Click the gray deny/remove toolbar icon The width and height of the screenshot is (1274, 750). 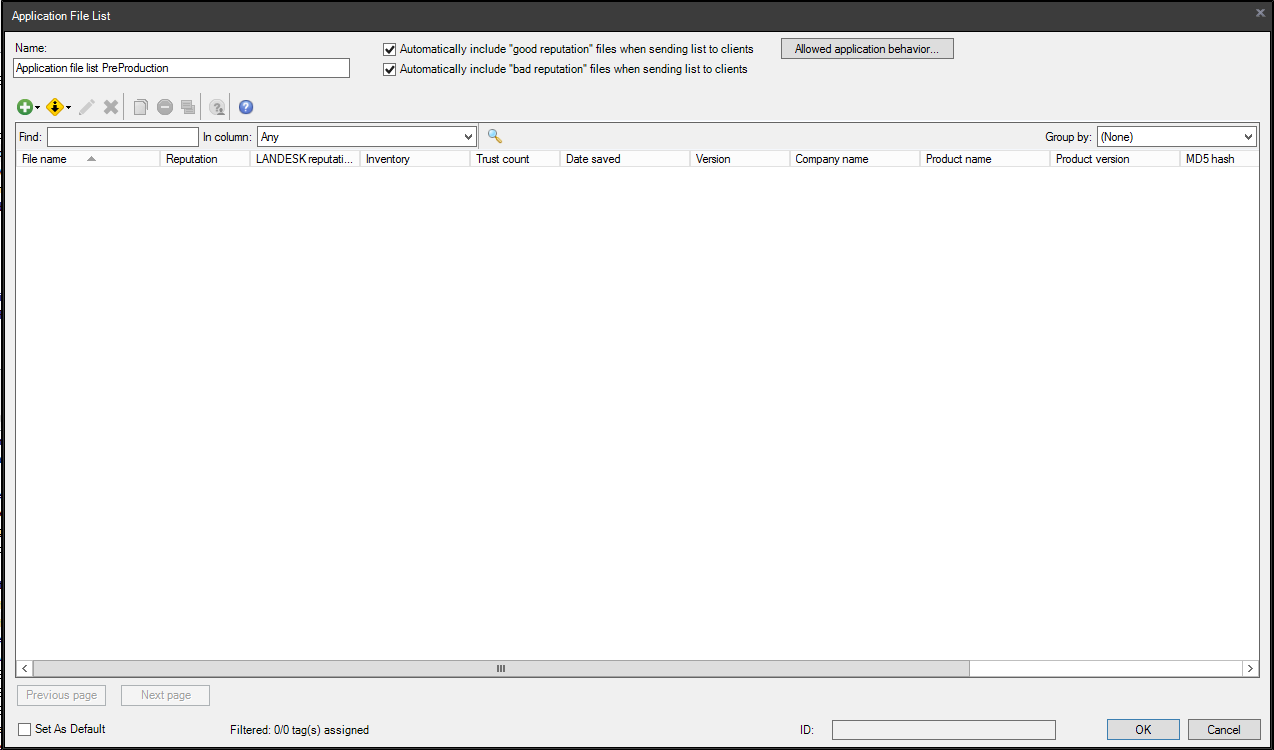point(164,107)
